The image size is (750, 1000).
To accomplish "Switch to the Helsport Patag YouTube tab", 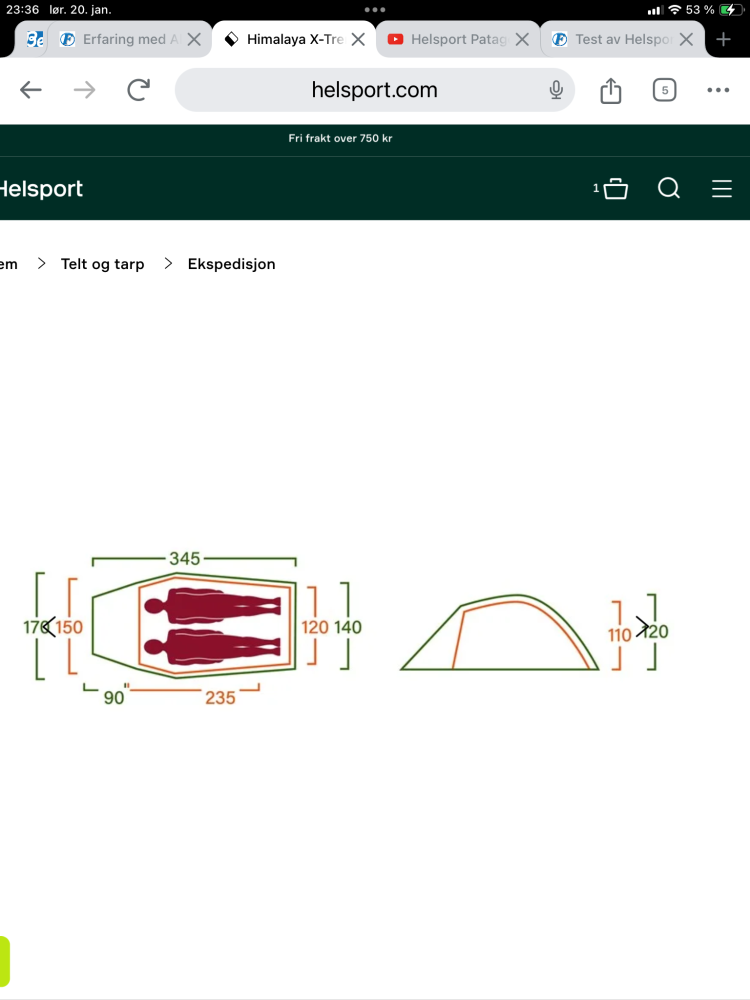I will tap(447, 40).
